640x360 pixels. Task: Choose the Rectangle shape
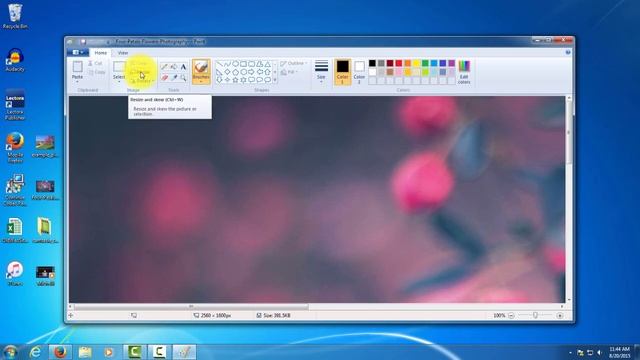click(x=243, y=64)
